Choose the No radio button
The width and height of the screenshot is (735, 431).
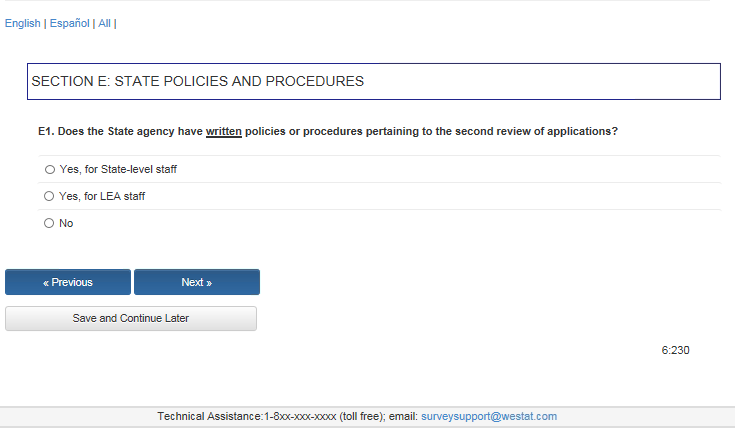(x=49, y=224)
